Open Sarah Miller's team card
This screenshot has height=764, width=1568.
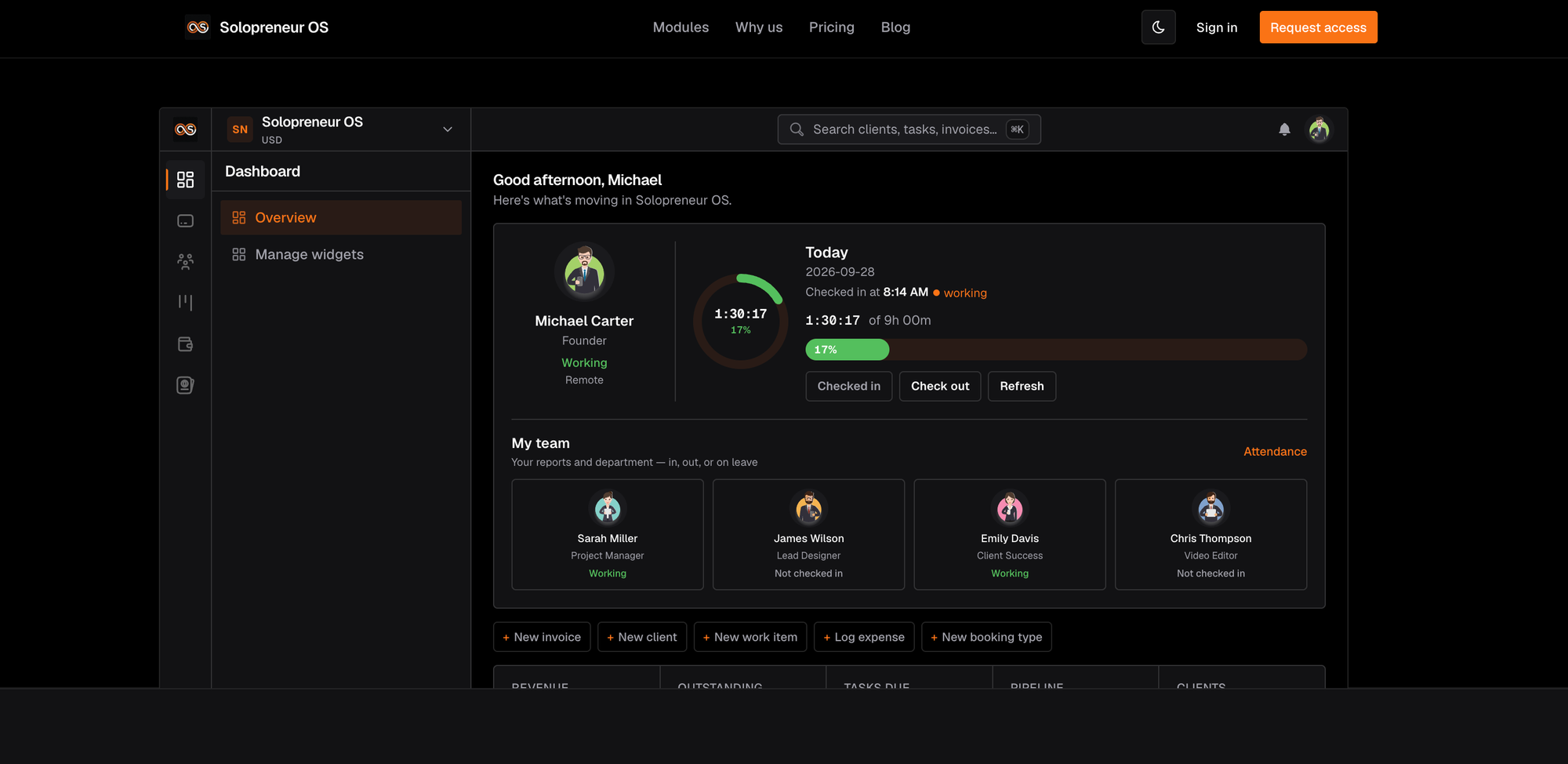[x=608, y=534]
